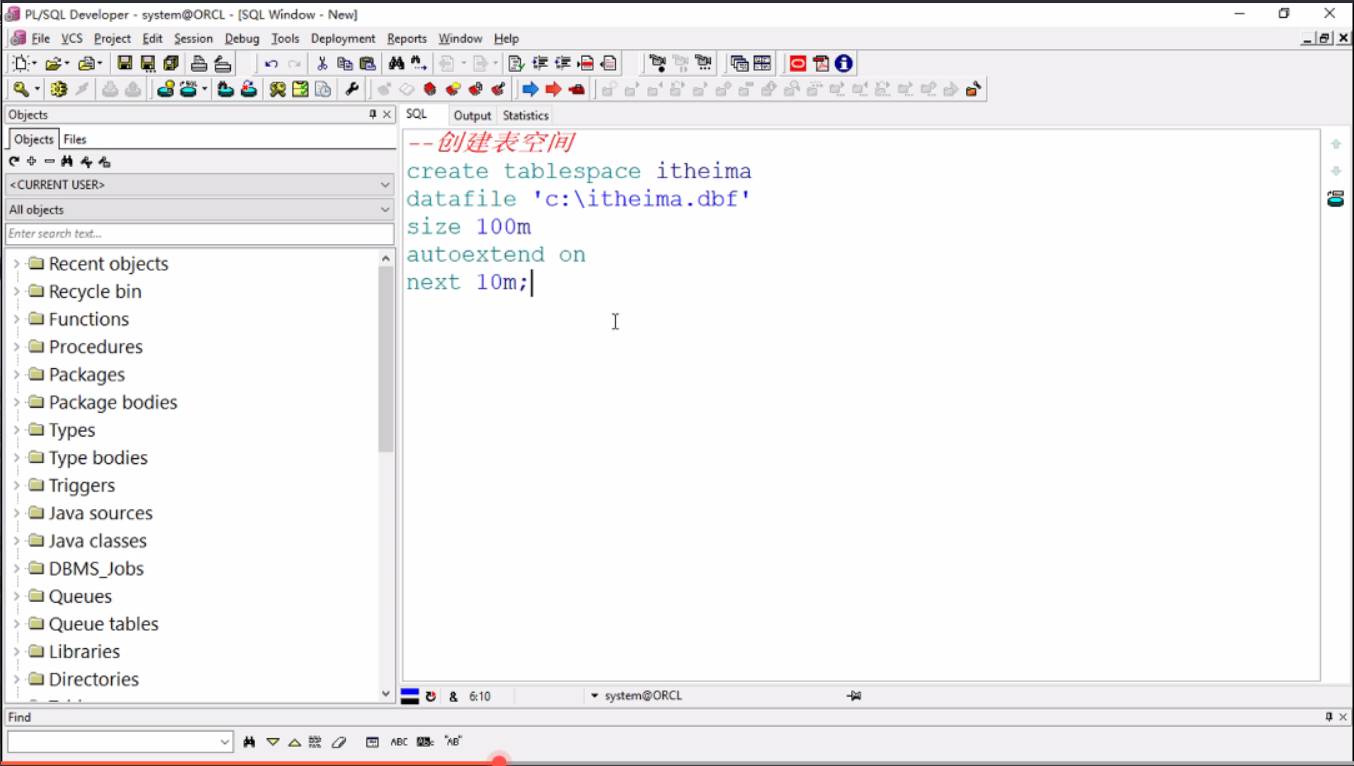
Task: Click the red Oracle logo icon
Action: (798, 63)
